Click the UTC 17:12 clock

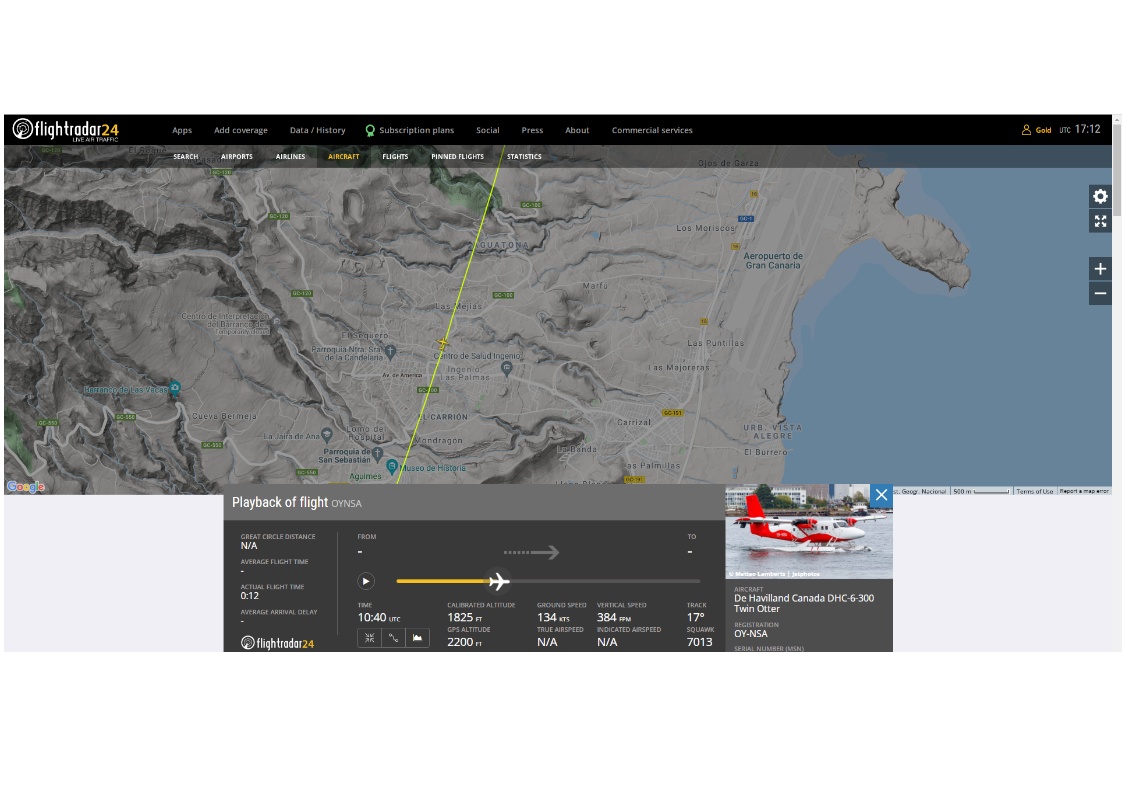[x=1079, y=130]
